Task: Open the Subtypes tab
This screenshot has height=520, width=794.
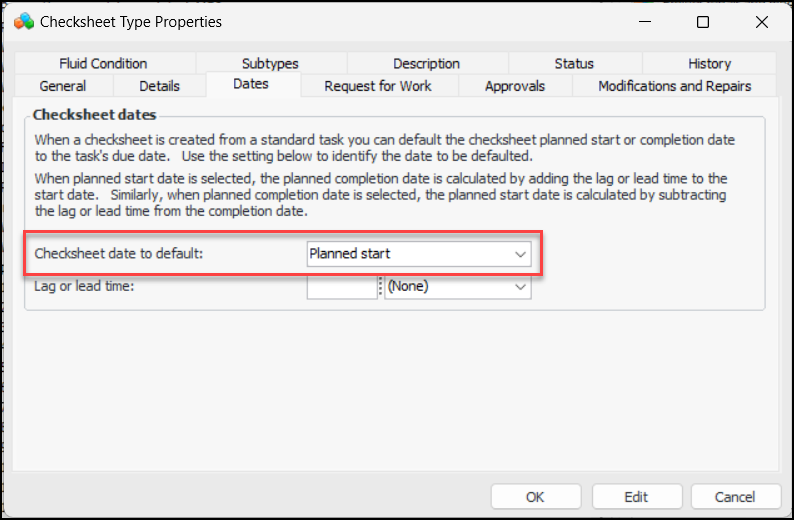Action: click(270, 64)
